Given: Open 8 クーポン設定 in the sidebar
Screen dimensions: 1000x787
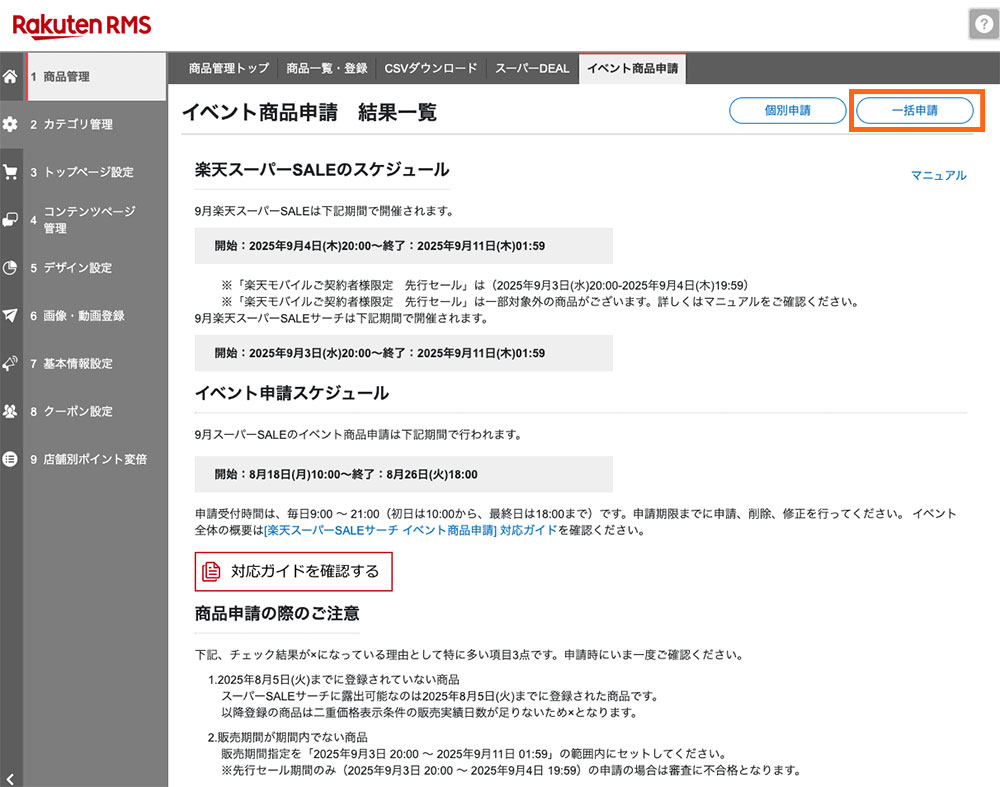Looking at the screenshot, I should coord(96,411).
